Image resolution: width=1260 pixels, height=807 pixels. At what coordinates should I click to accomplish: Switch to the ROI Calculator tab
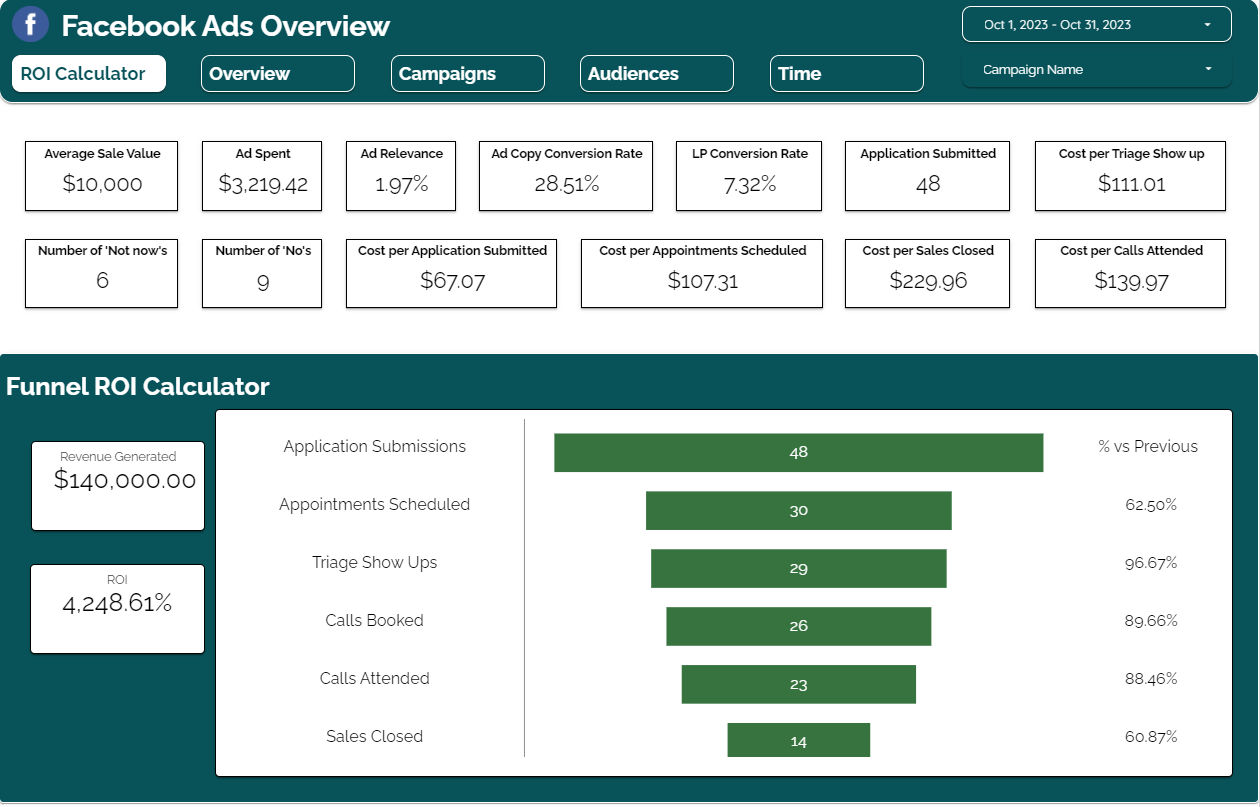[89, 74]
